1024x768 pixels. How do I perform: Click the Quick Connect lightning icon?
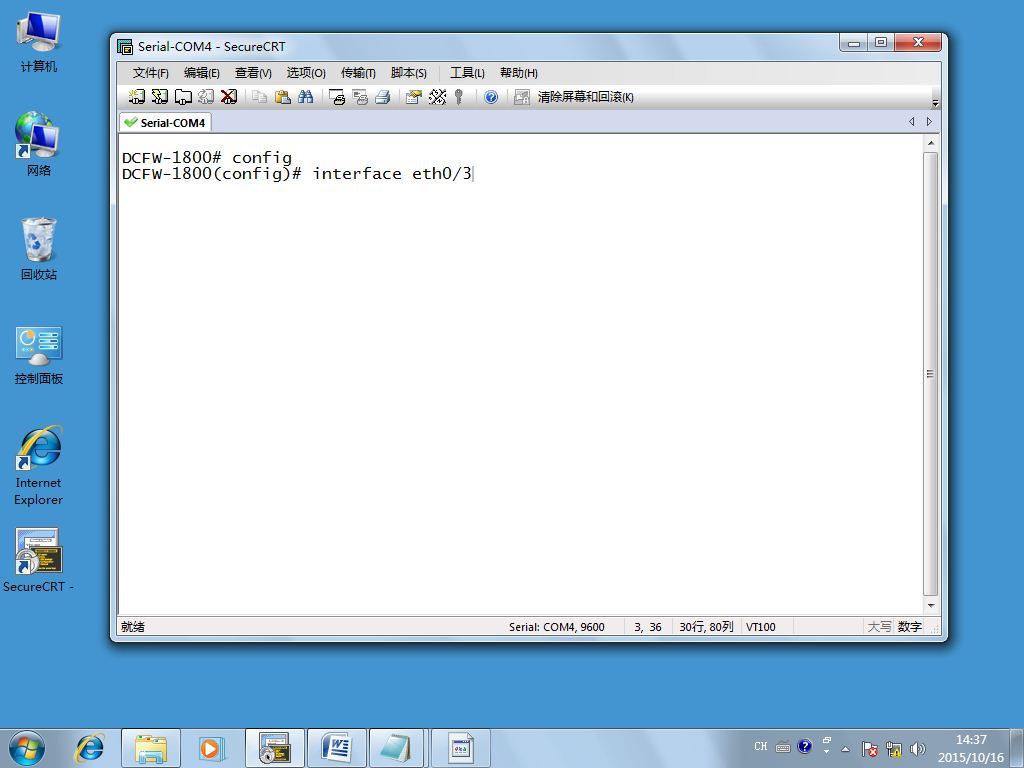(160, 97)
